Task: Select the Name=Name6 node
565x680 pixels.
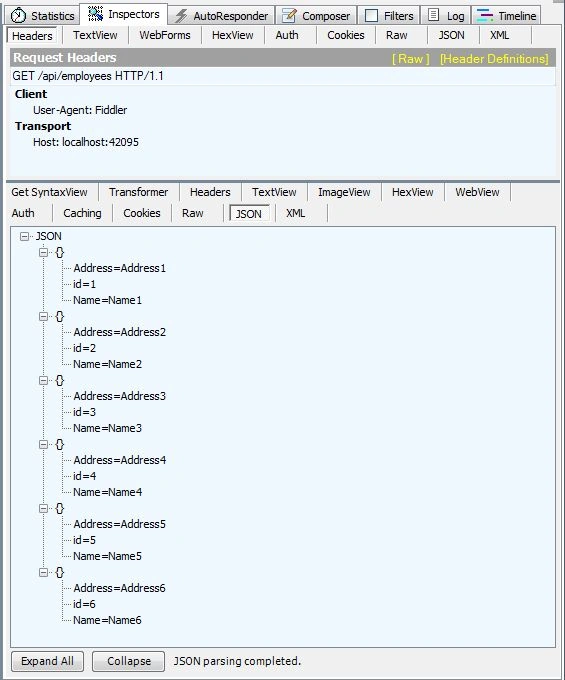Action: pyautogui.click(x=108, y=620)
